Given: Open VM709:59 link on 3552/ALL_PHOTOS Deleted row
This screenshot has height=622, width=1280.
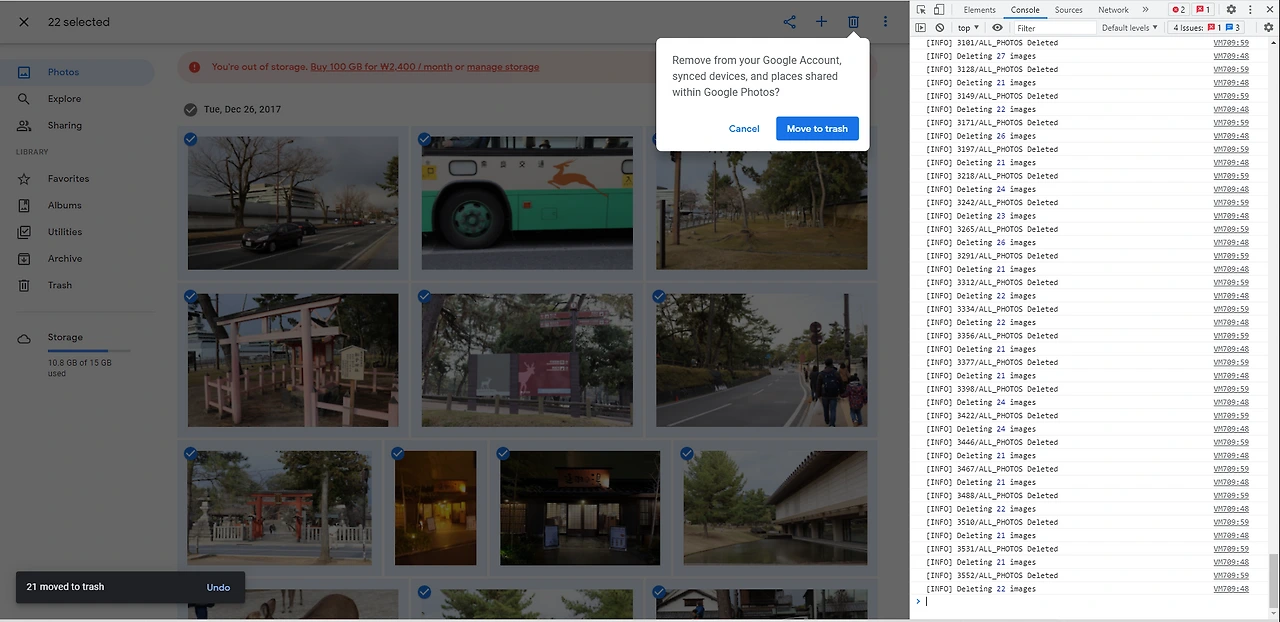Looking at the screenshot, I should click(1231, 576).
